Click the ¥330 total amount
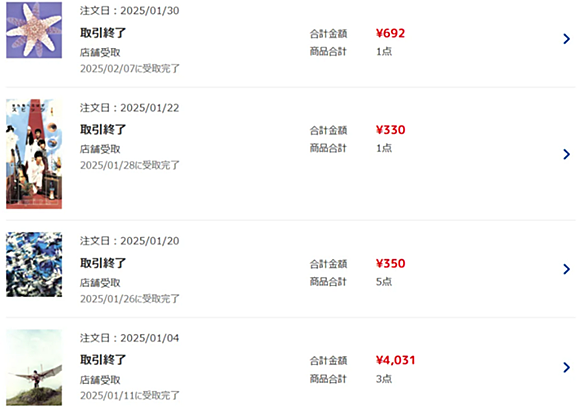The image size is (586, 411). (390, 130)
